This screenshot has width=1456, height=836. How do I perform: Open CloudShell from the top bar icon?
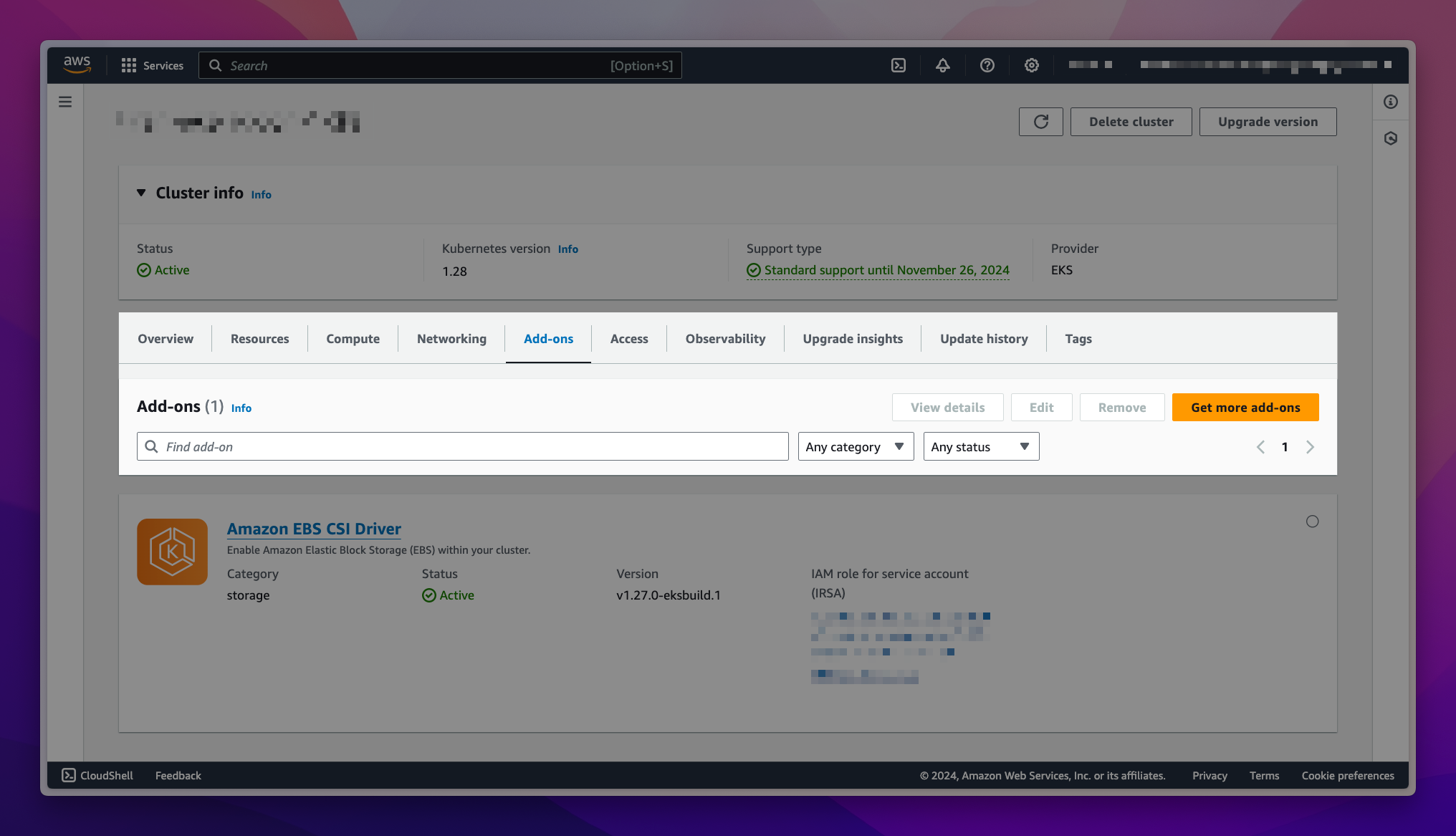click(x=899, y=65)
